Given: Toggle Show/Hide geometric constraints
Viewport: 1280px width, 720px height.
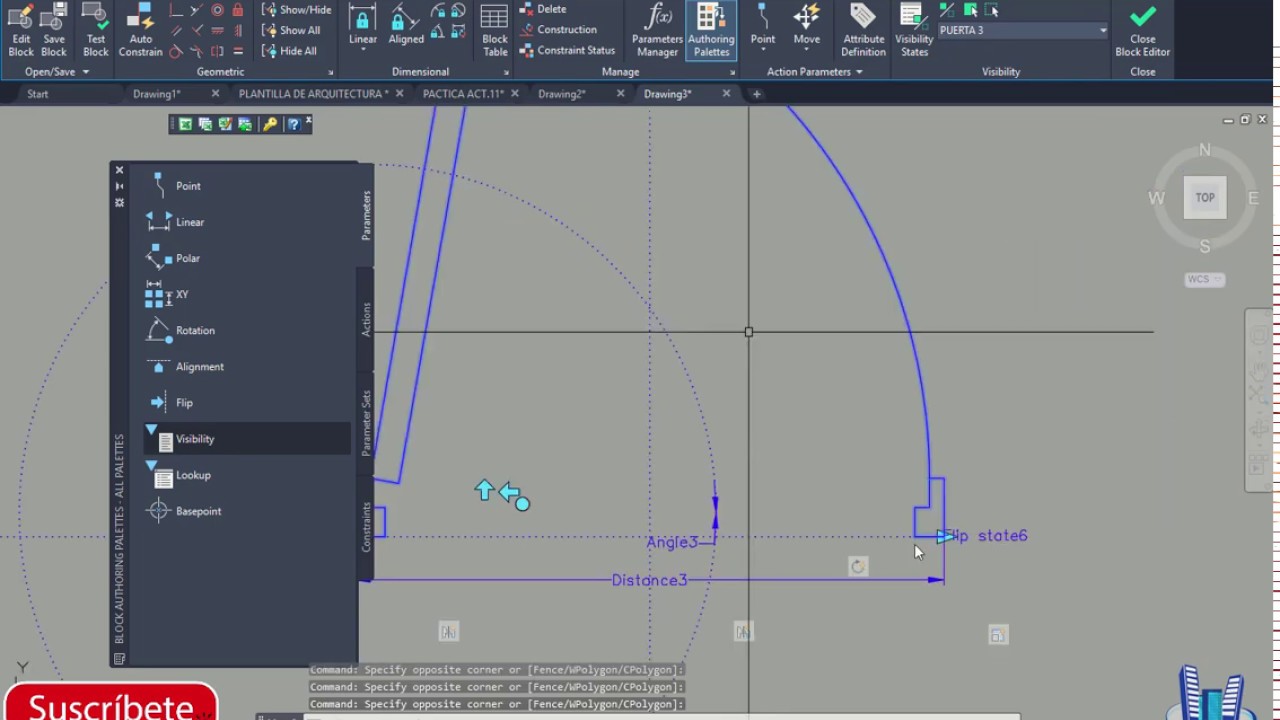Looking at the screenshot, I should click(x=297, y=10).
